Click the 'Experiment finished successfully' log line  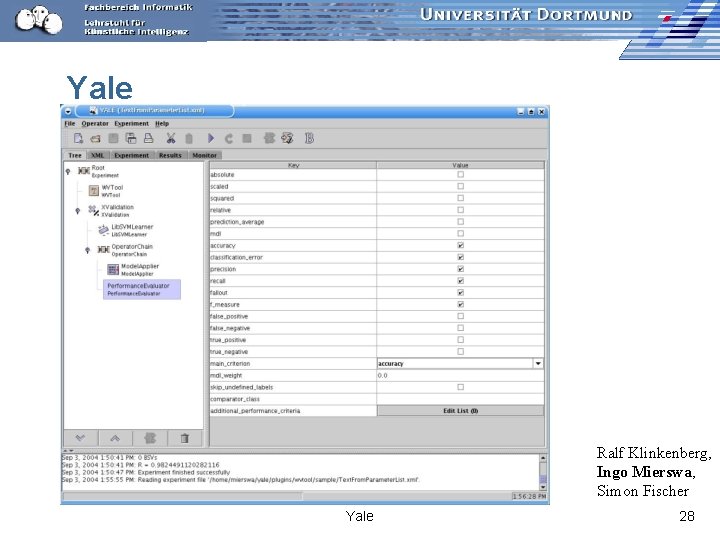coord(184,472)
